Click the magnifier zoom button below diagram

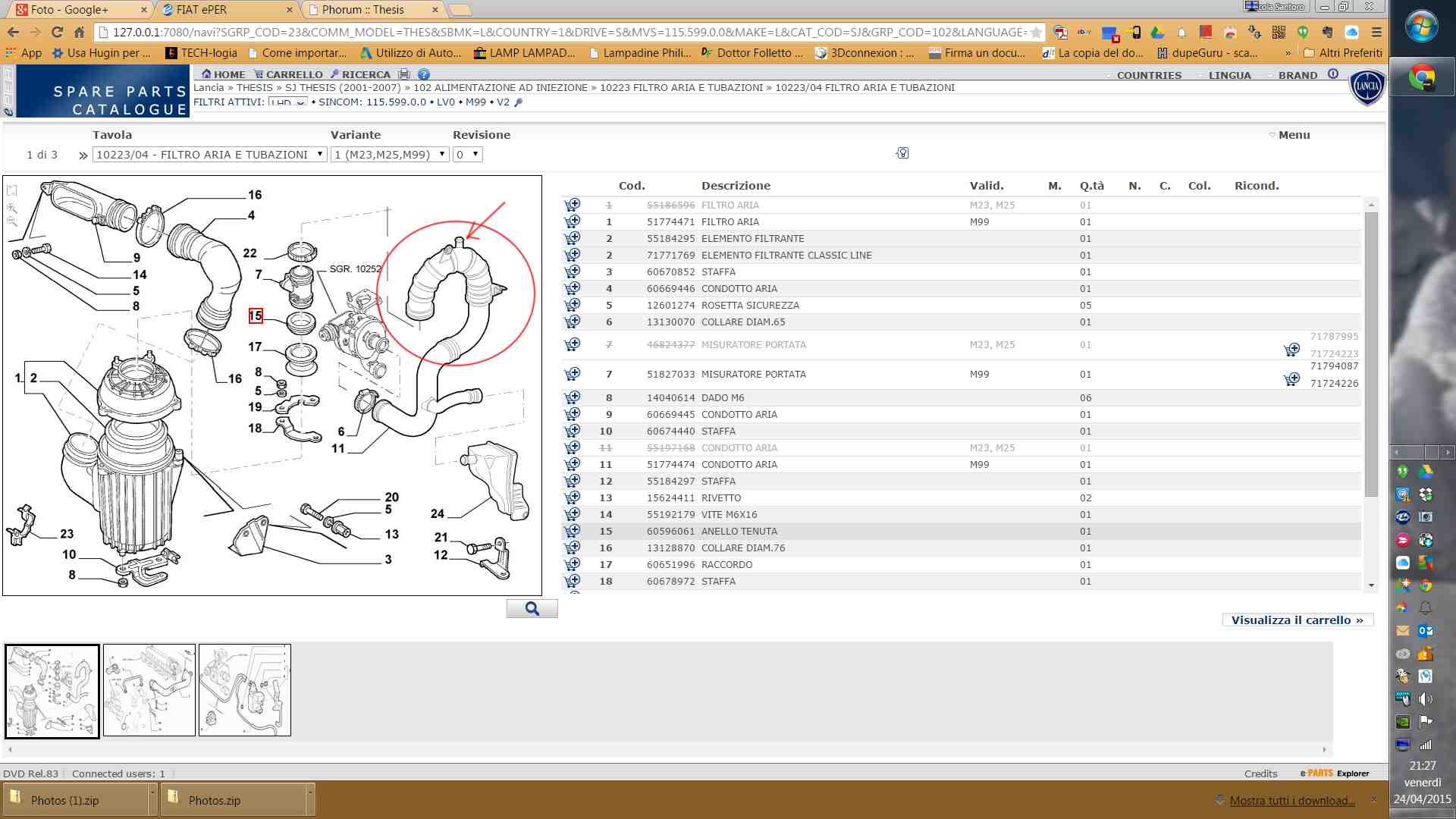[x=532, y=608]
